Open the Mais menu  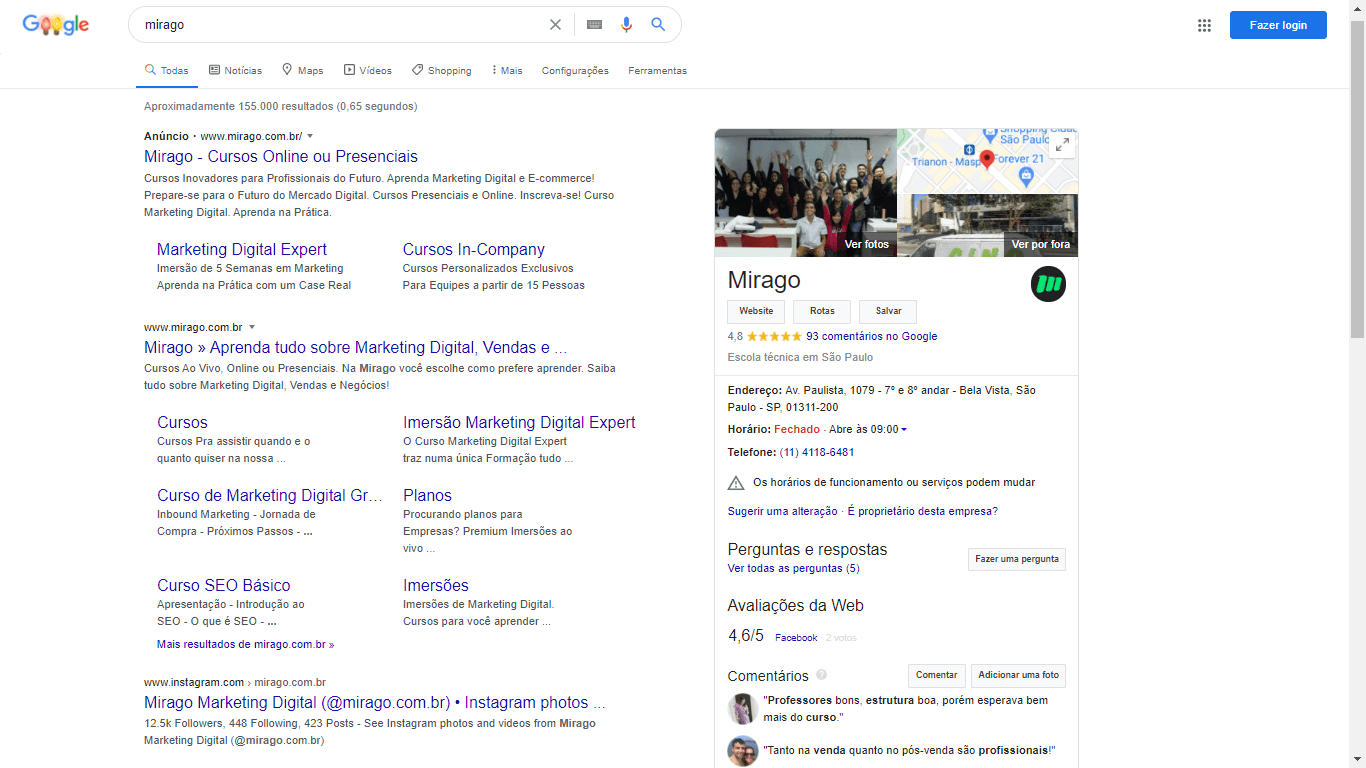pyautogui.click(x=507, y=71)
